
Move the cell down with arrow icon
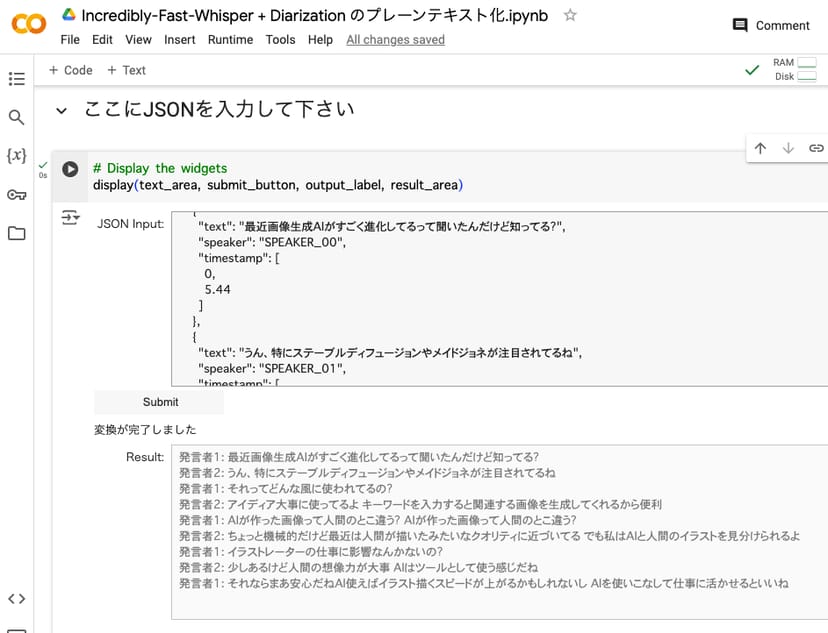pyautogui.click(x=788, y=148)
